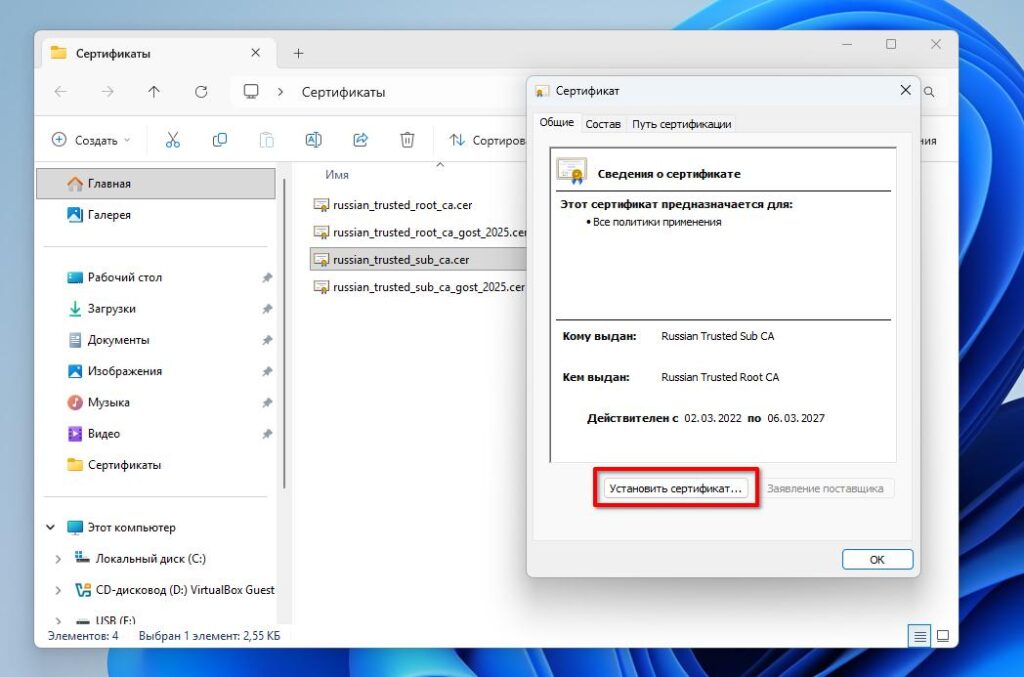
Task: Close the Сертификат dialog window
Action: [905, 90]
